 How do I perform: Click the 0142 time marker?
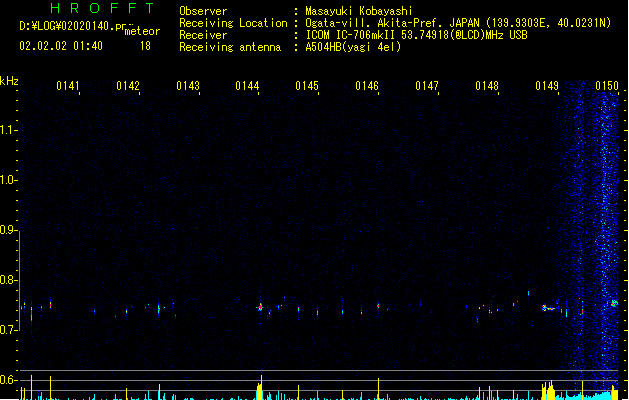pos(128,86)
